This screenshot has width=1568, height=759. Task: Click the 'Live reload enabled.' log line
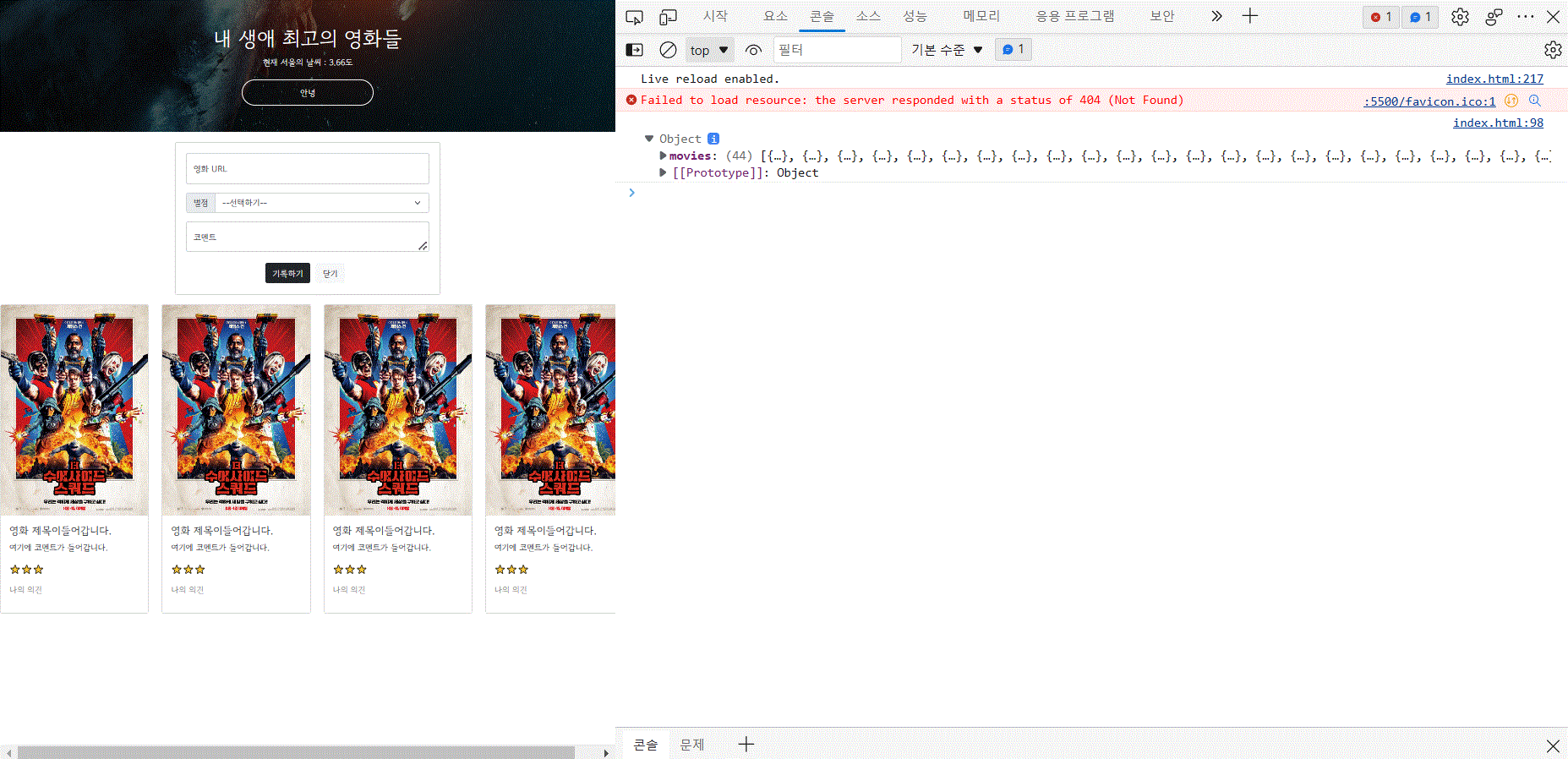pyautogui.click(x=710, y=79)
